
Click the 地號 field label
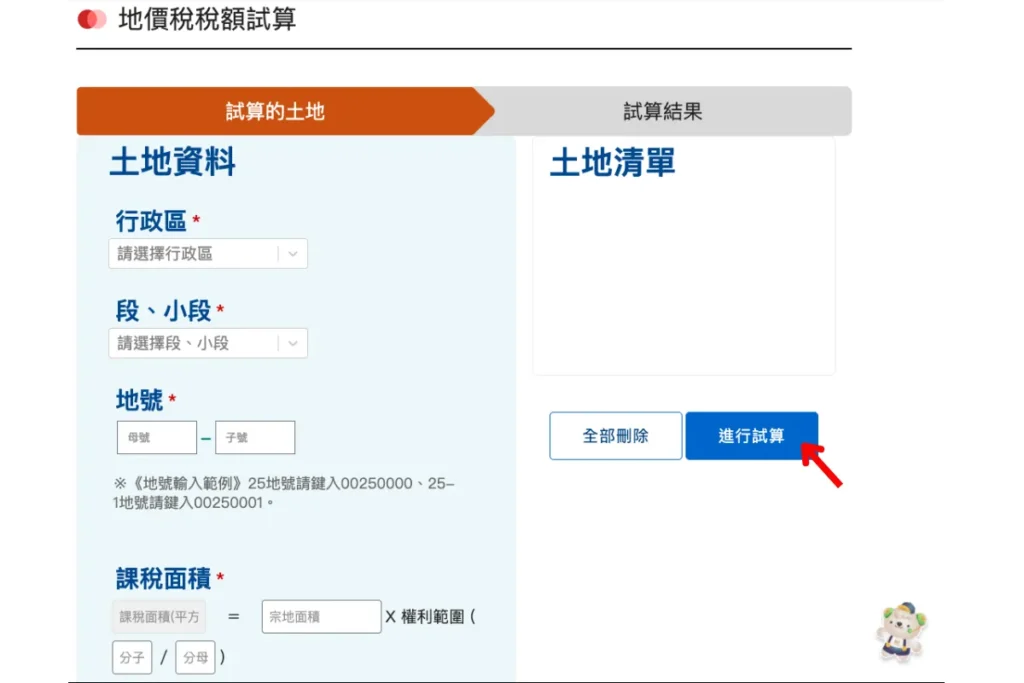tap(139, 400)
